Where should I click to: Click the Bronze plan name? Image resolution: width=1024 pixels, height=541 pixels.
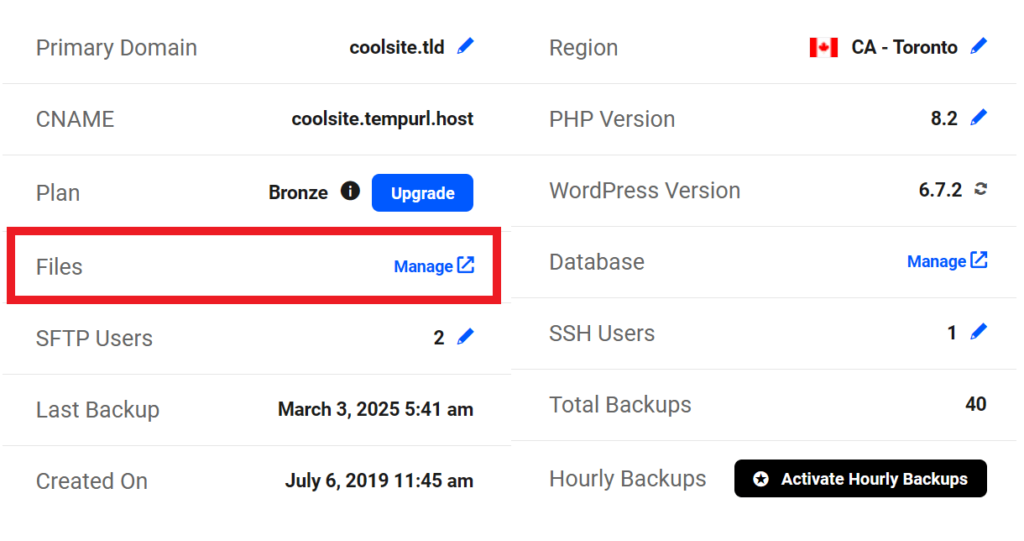coord(298,193)
